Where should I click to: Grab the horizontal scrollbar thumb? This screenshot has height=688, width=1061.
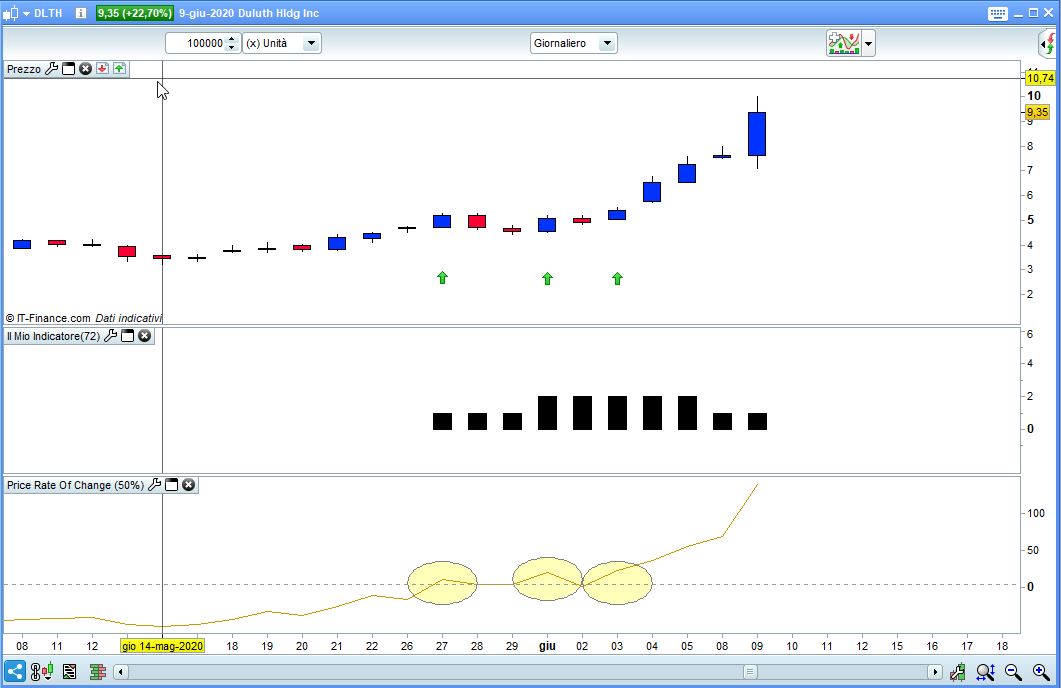tap(750, 672)
